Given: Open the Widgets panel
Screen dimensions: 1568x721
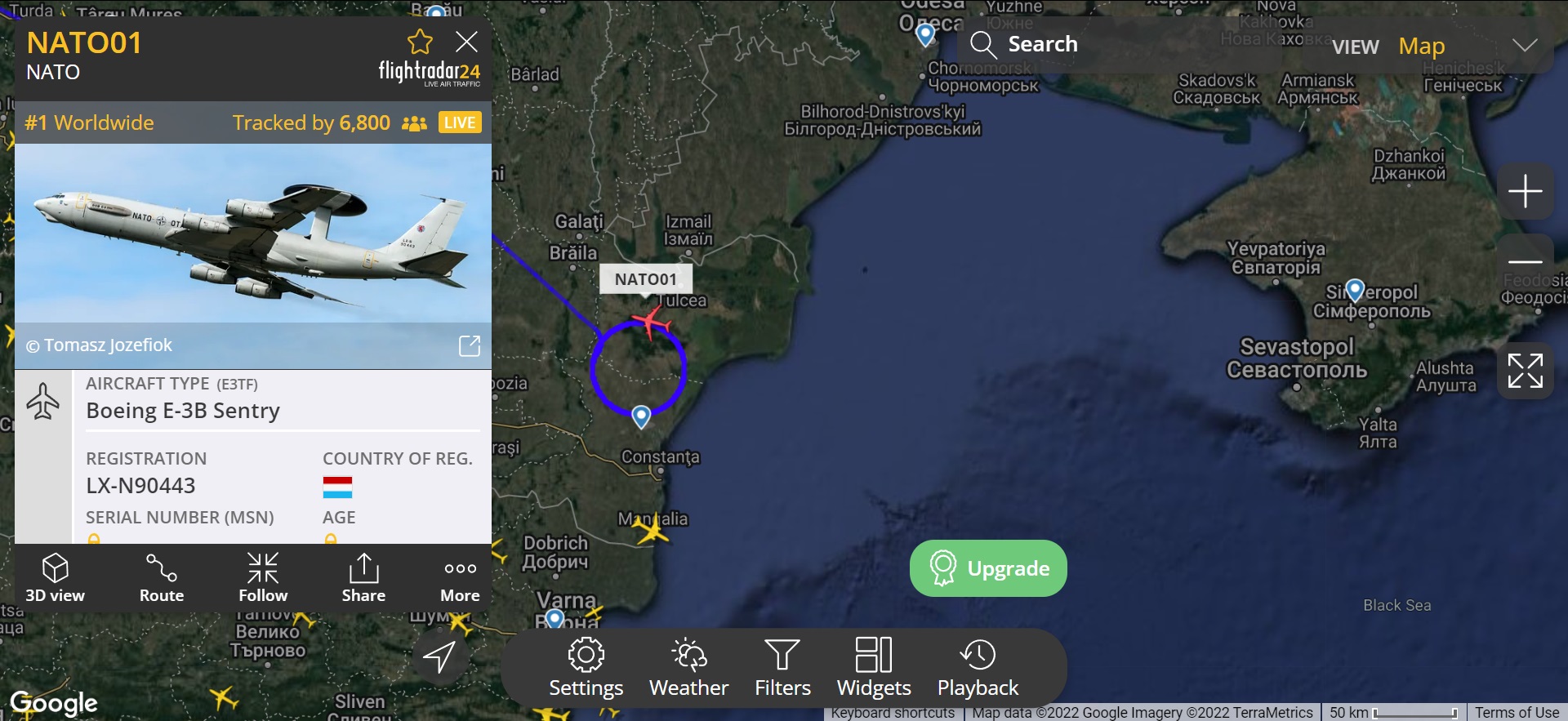Looking at the screenshot, I should click(x=874, y=668).
